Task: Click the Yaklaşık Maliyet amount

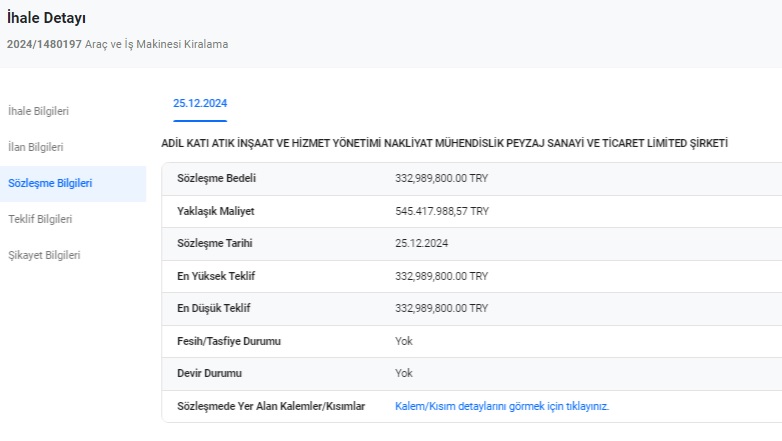Action: (442, 211)
